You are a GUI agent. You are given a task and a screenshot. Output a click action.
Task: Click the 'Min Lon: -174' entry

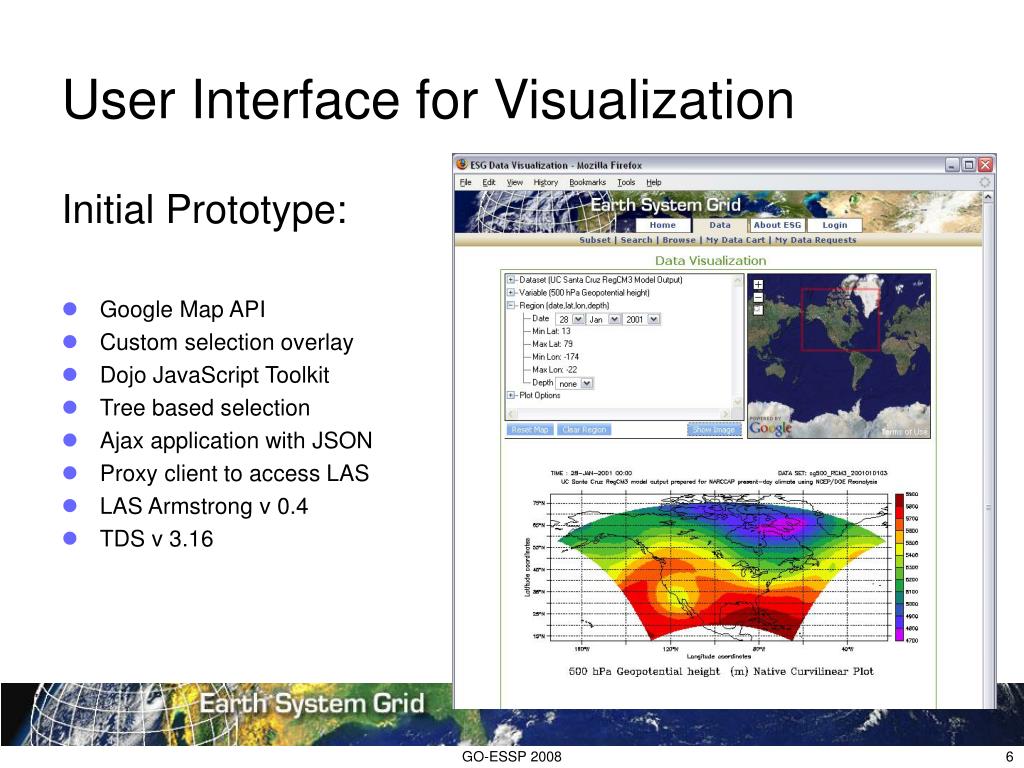(555, 357)
